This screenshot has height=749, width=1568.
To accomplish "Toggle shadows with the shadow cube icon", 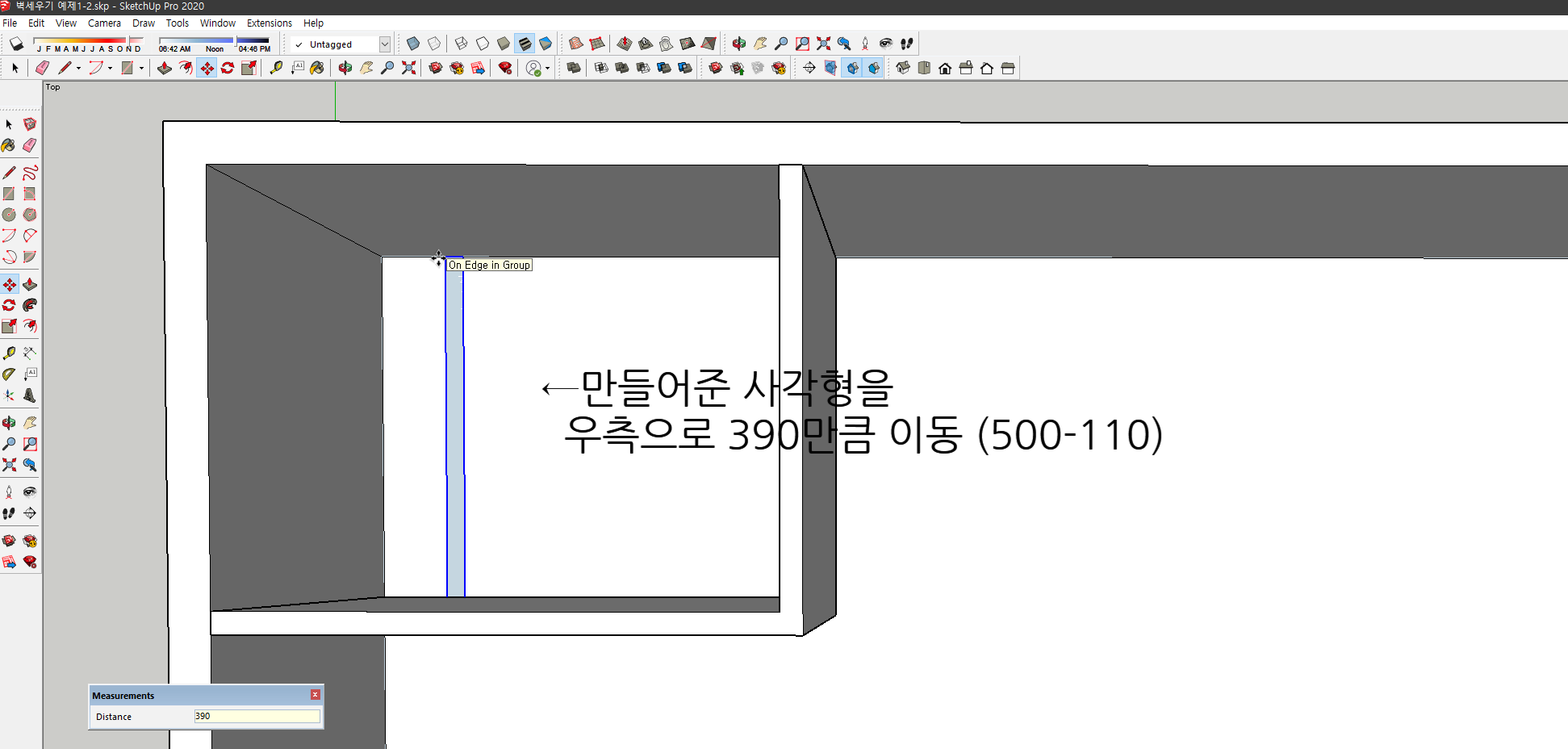I will (16, 44).
